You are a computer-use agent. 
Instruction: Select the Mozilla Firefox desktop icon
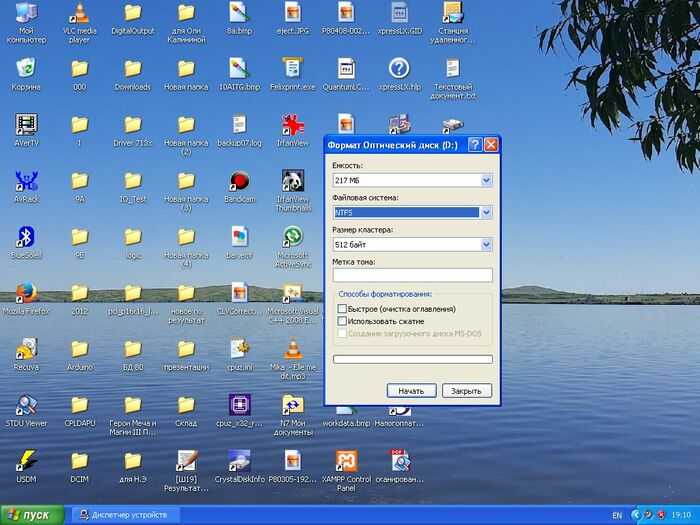[x=26, y=292]
